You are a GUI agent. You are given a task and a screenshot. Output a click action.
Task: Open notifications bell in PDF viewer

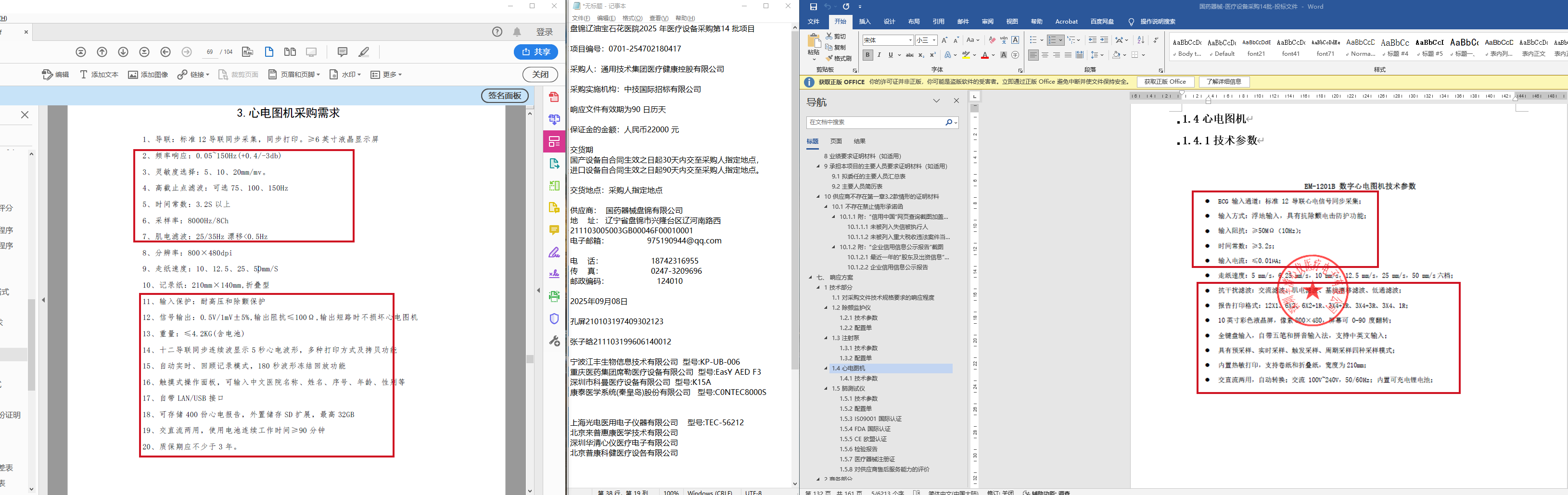(517, 32)
